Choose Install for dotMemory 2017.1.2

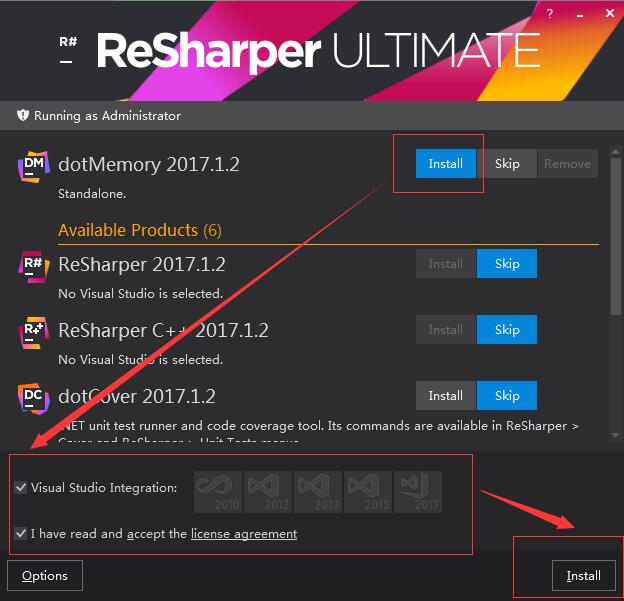pos(446,164)
